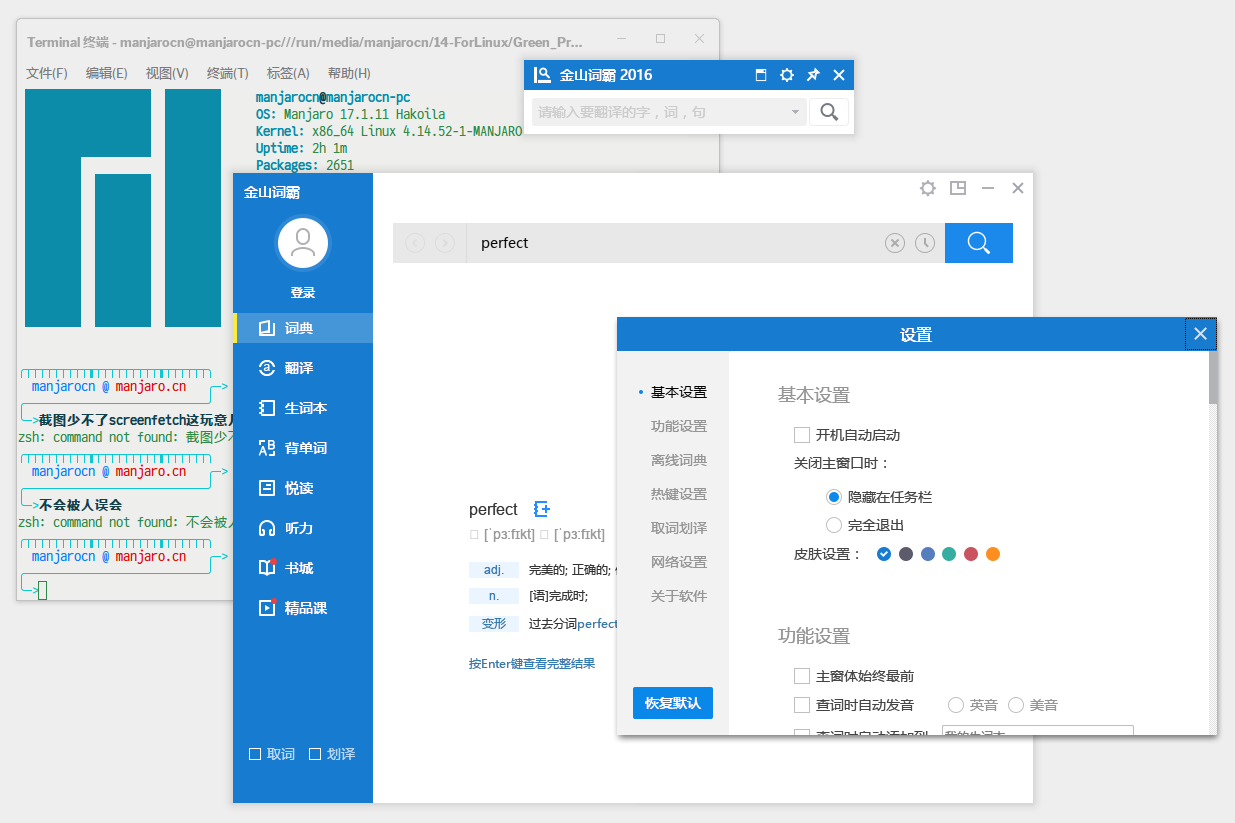The width and height of the screenshot is (1235, 823).
Task: Select the 隐藏在任务栏 radio button
Action: coord(834,496)
